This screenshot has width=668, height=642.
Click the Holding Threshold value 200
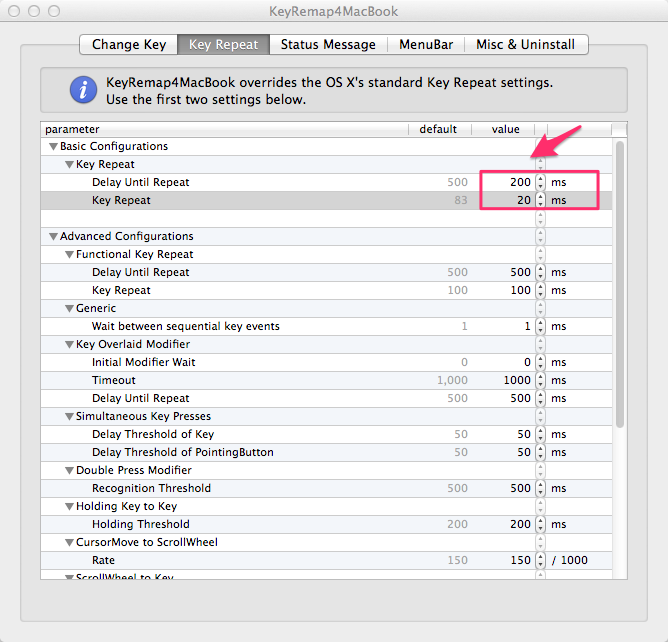click(520, 524)
